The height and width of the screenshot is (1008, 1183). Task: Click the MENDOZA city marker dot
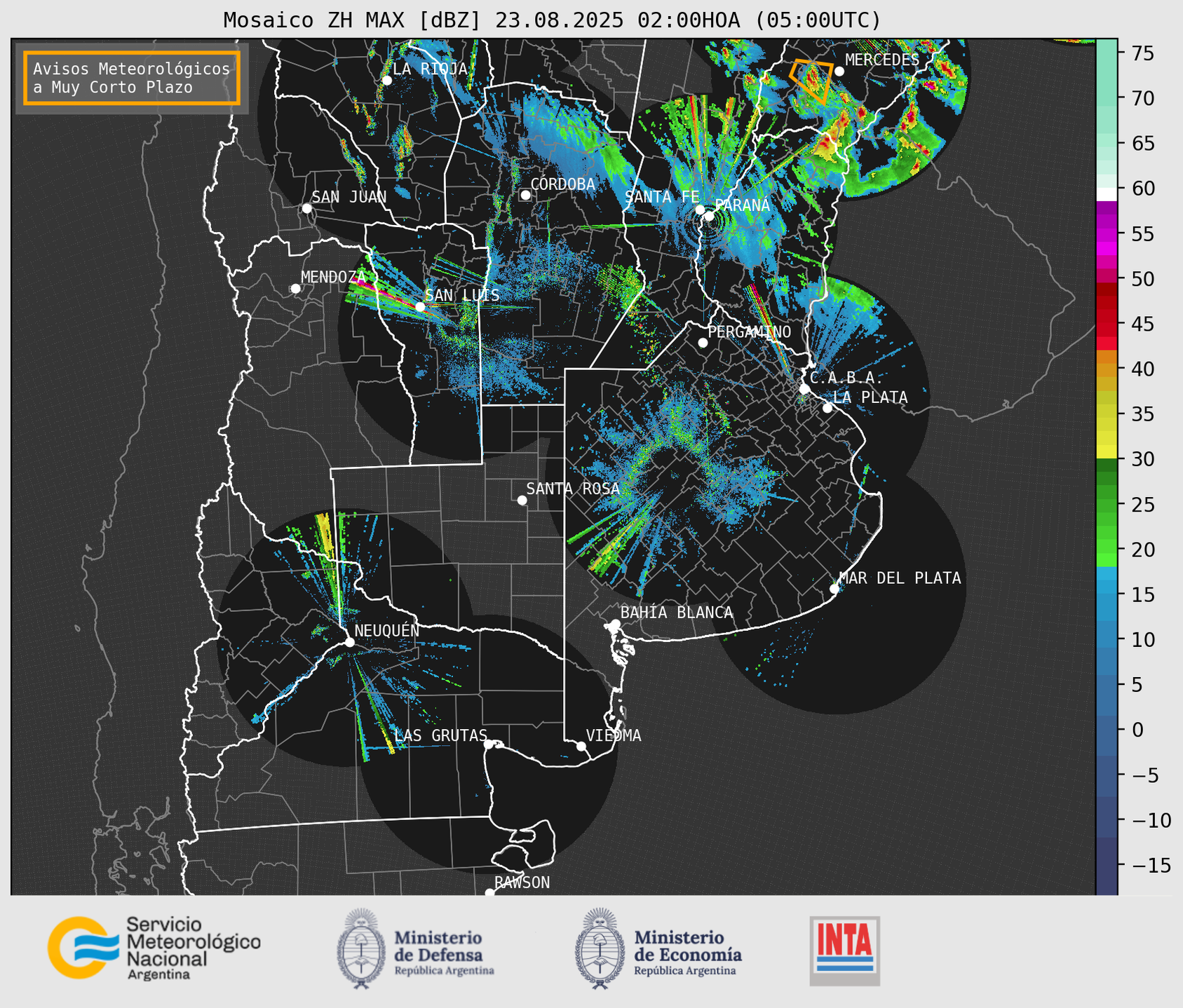pyautogui.click(x=295, y=288)
